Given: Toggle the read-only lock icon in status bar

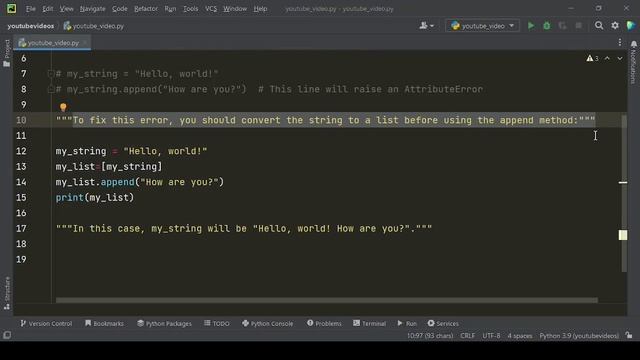Looking at the screenshot, I should (x=629, y=336).
